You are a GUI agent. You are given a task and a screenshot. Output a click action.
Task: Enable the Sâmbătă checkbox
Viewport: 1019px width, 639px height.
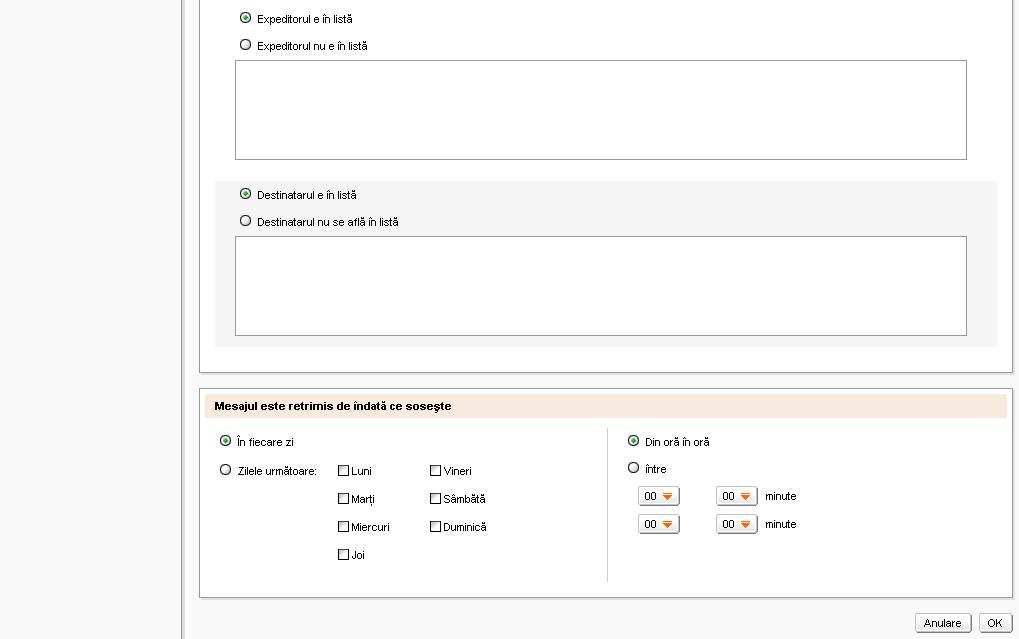coord(436,498)
